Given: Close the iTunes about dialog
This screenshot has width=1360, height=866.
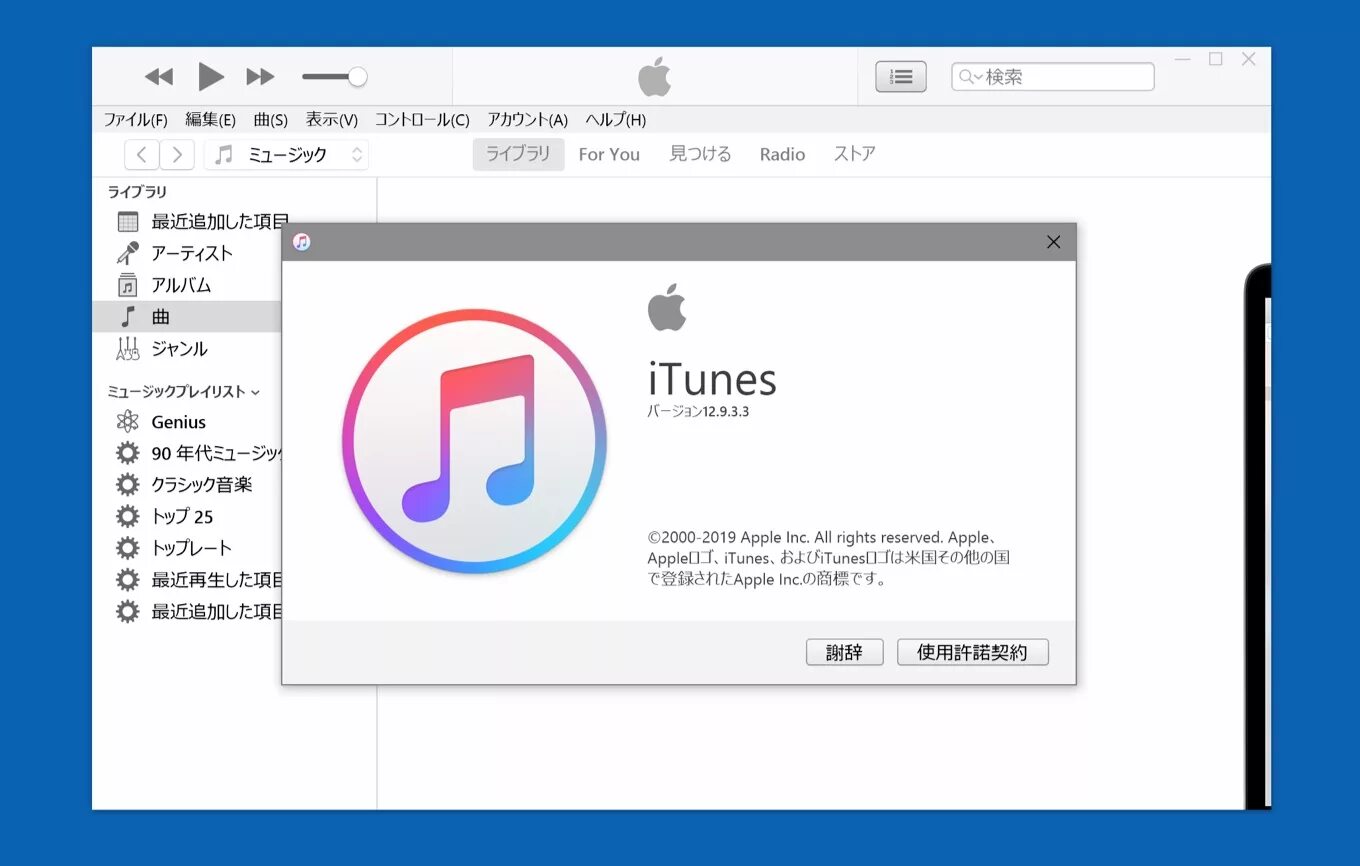Looking at the screenshot, I should coord(1053,242).
